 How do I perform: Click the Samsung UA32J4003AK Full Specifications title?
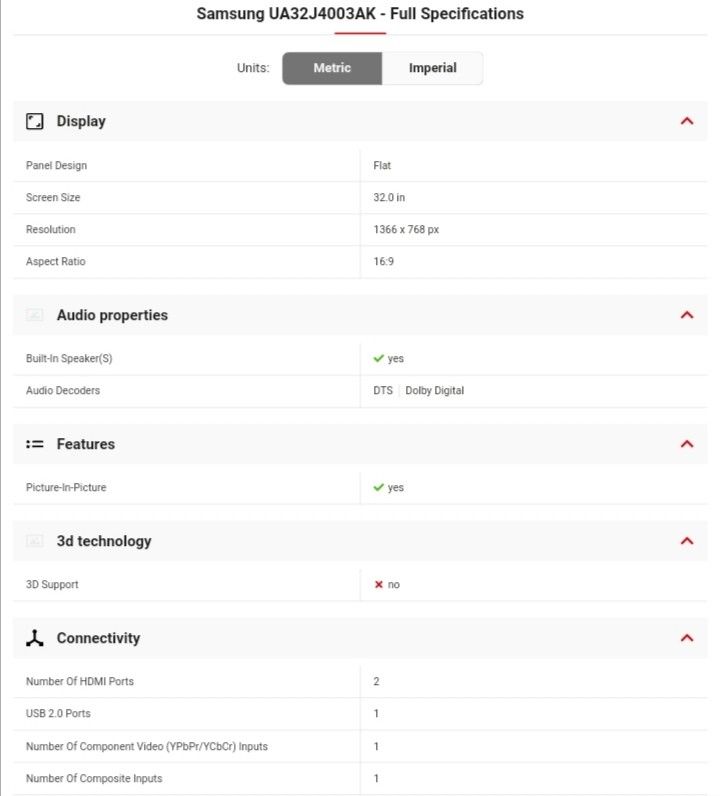tap(360, 14)
